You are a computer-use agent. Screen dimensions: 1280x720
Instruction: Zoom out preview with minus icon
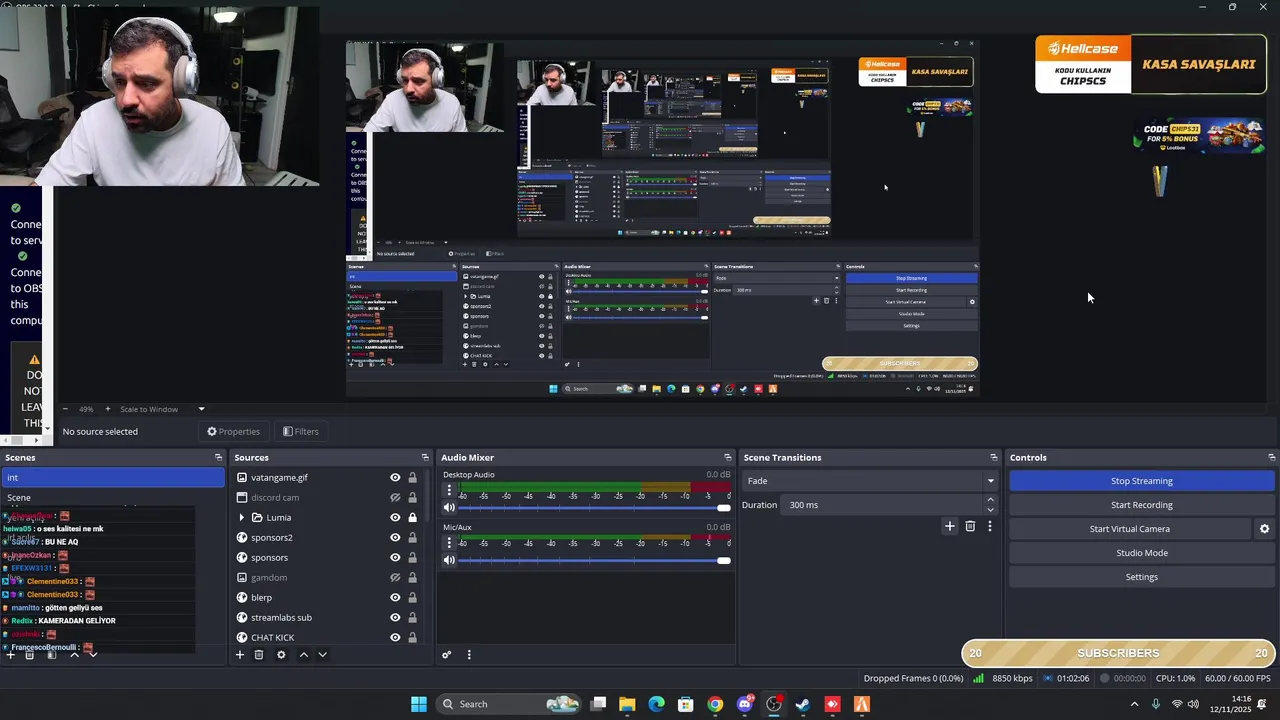tap(66, 409)
